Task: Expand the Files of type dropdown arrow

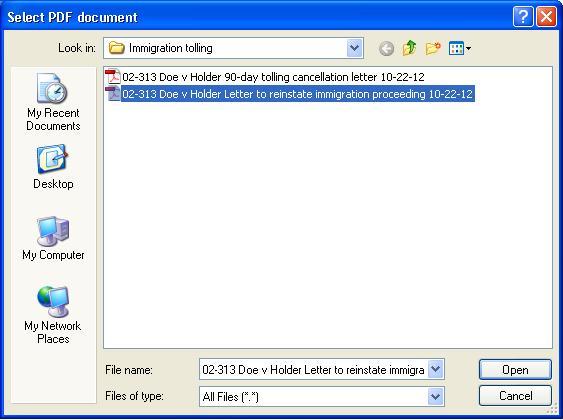Action: pyautogui.click(x=436, y=396)
